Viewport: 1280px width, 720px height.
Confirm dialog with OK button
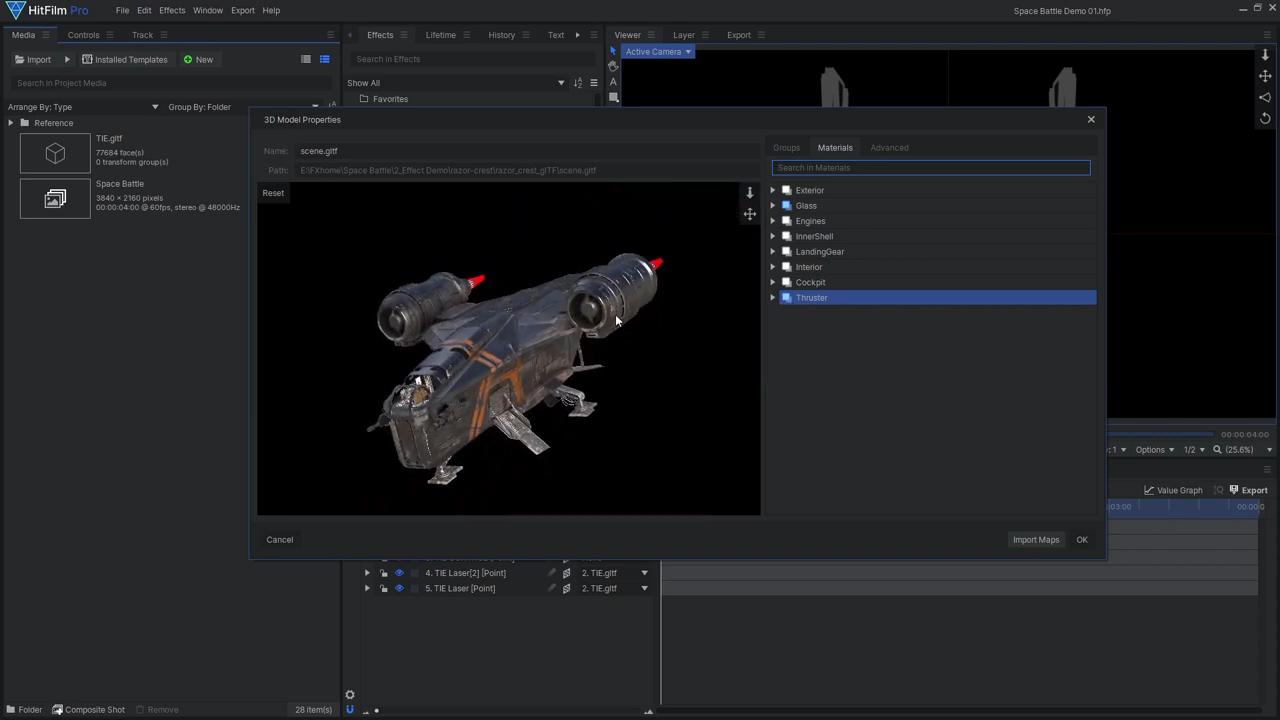coord(1082,540)
